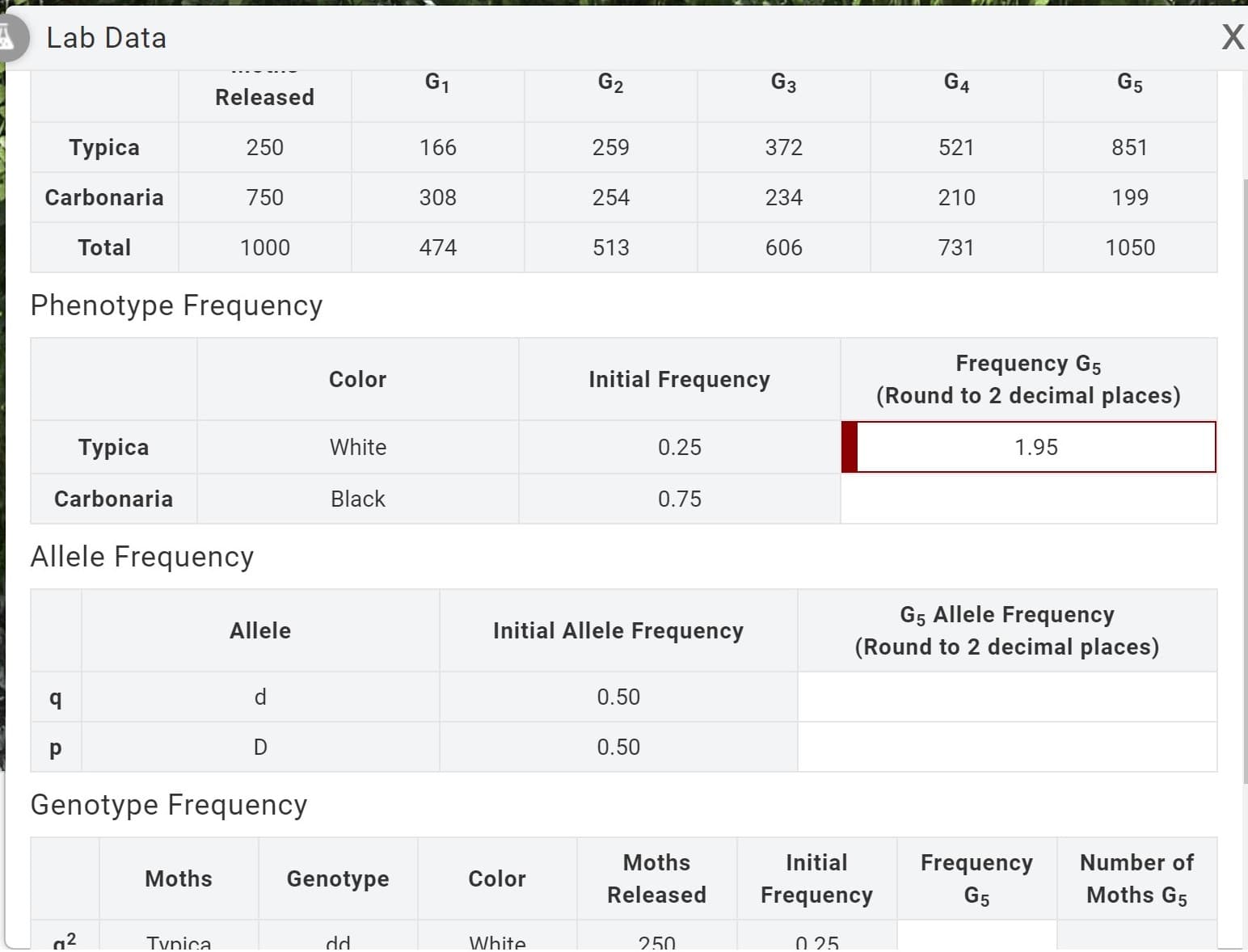Click the Genotype column header
Image resolution: width=1248 pixels, height=952 pixels.
click(x=338, y=878)
